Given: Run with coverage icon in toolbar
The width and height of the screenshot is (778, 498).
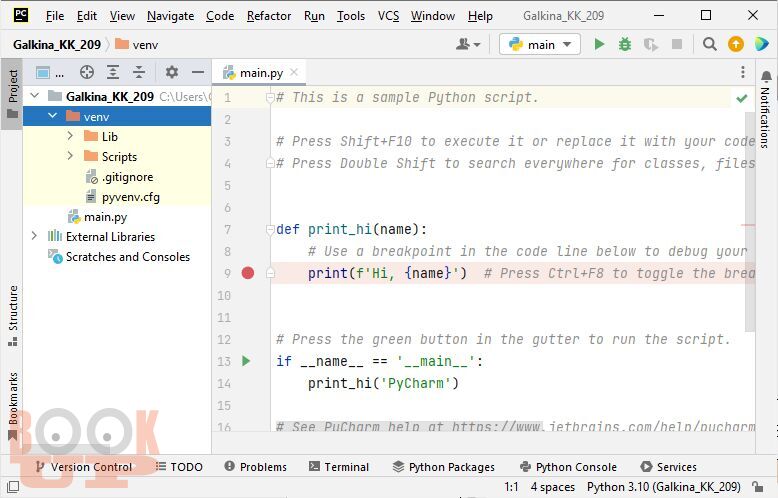Looking at the screenshot, I should (x=650, y=45).
